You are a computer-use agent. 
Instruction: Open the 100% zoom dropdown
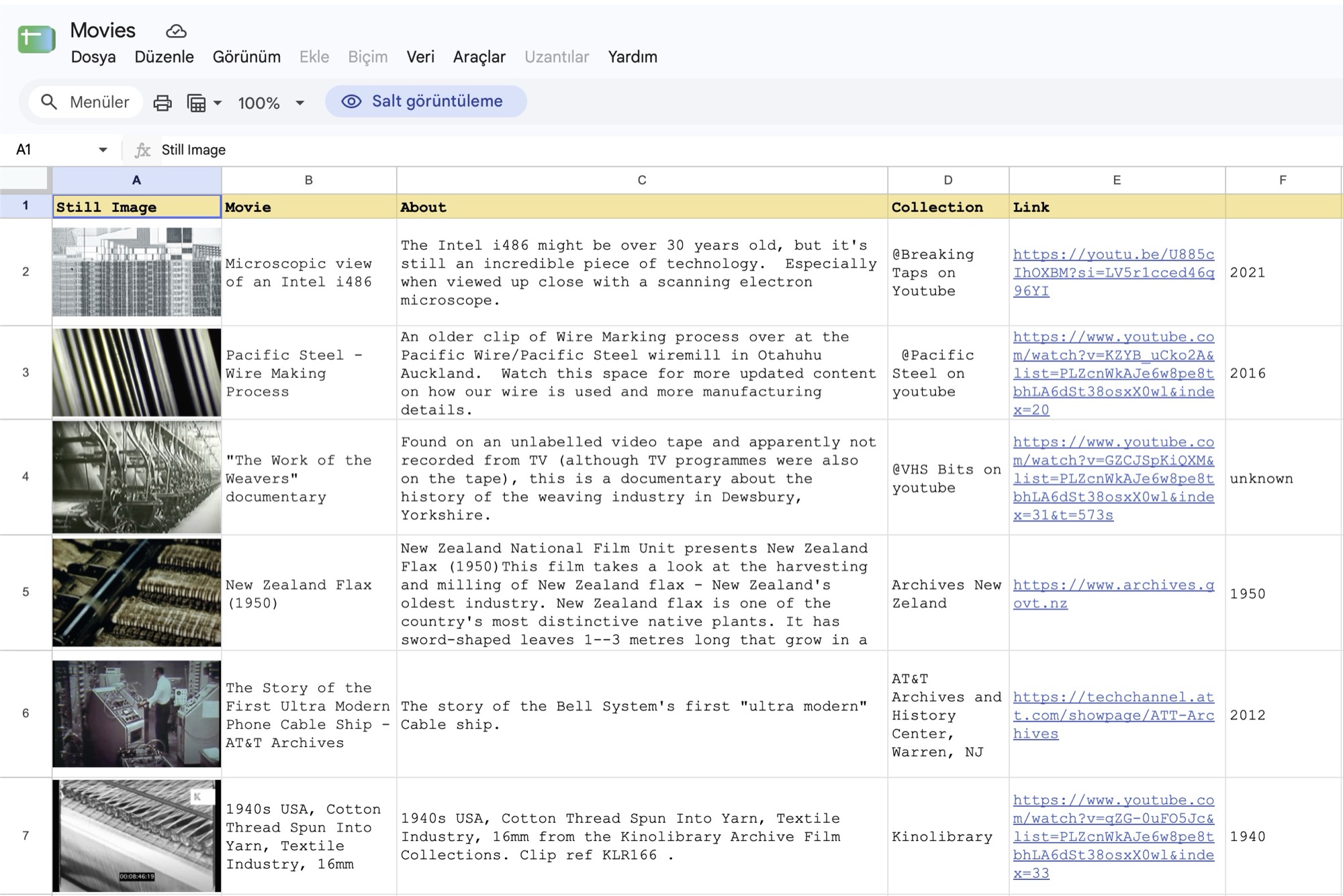(x=271, y=103)
